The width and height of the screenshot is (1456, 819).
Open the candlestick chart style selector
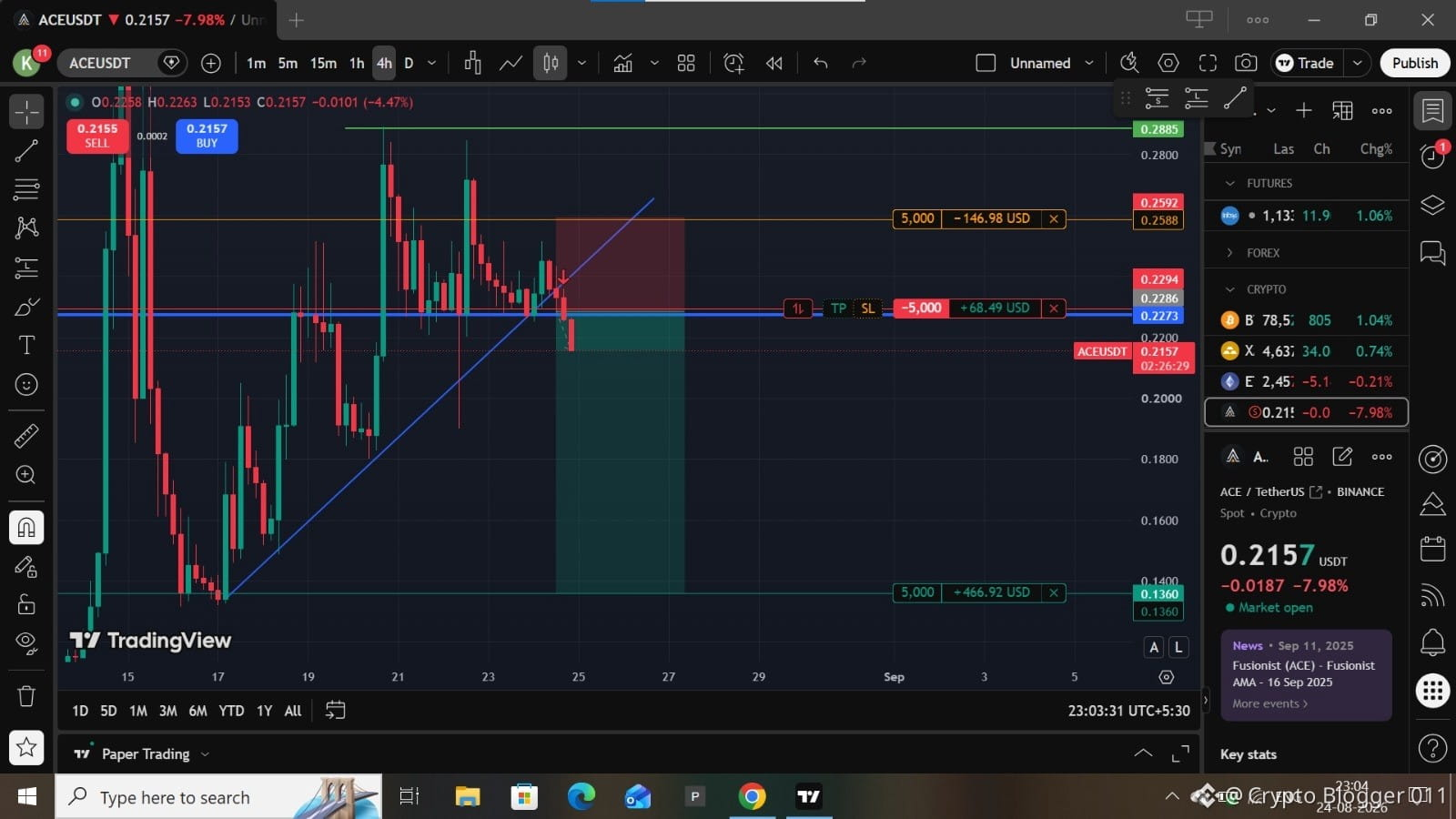point(551,63)
